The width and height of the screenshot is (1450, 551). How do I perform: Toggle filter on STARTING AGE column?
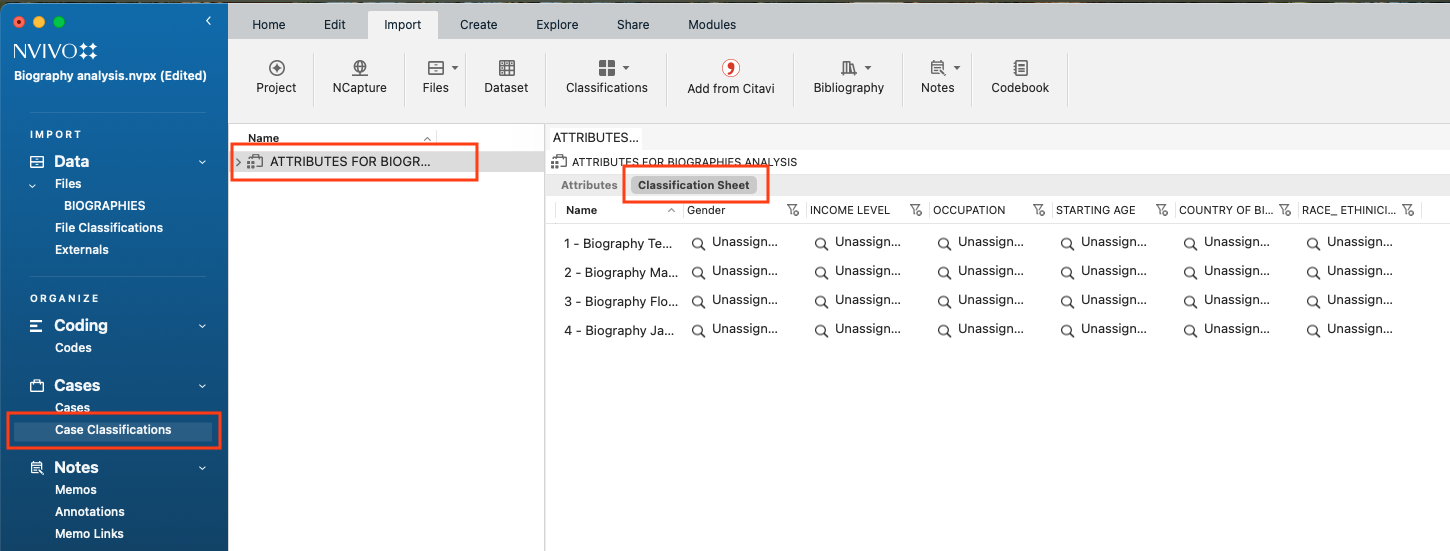click(1162, 210)
